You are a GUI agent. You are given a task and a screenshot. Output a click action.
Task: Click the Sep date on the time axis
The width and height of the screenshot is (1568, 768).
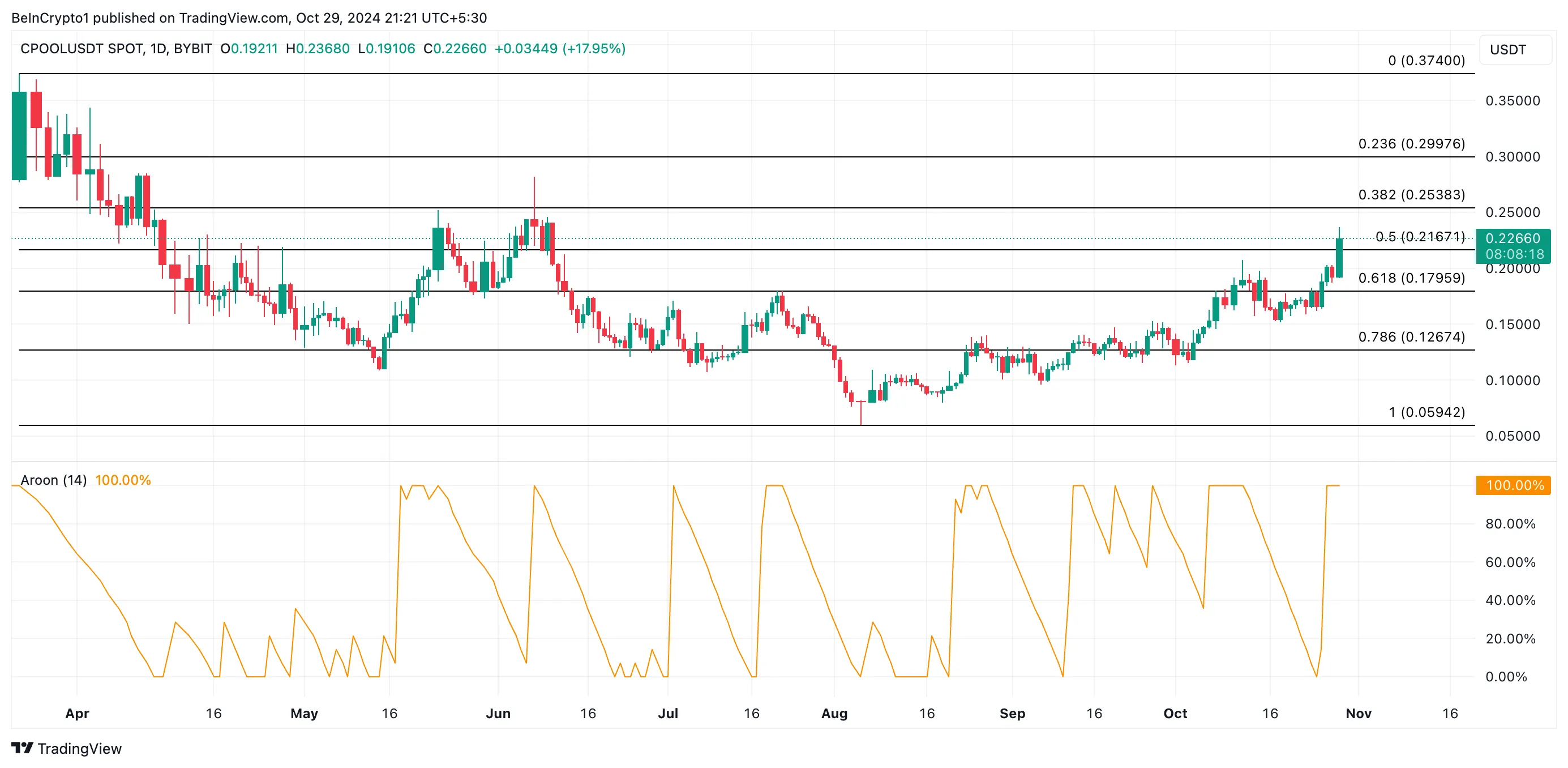pyautogui.click(x=1012, y=714)
